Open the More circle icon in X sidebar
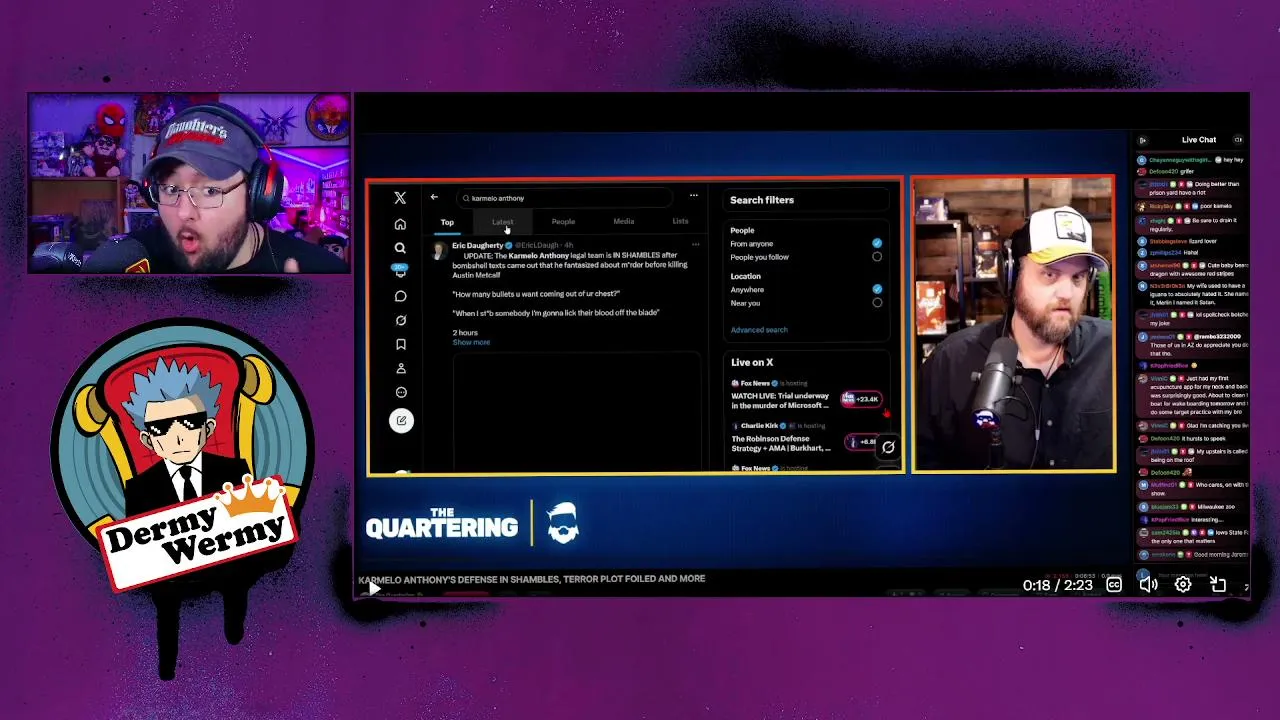The image size is (1280, 720). pyautogui.click(x=400, y=392)
